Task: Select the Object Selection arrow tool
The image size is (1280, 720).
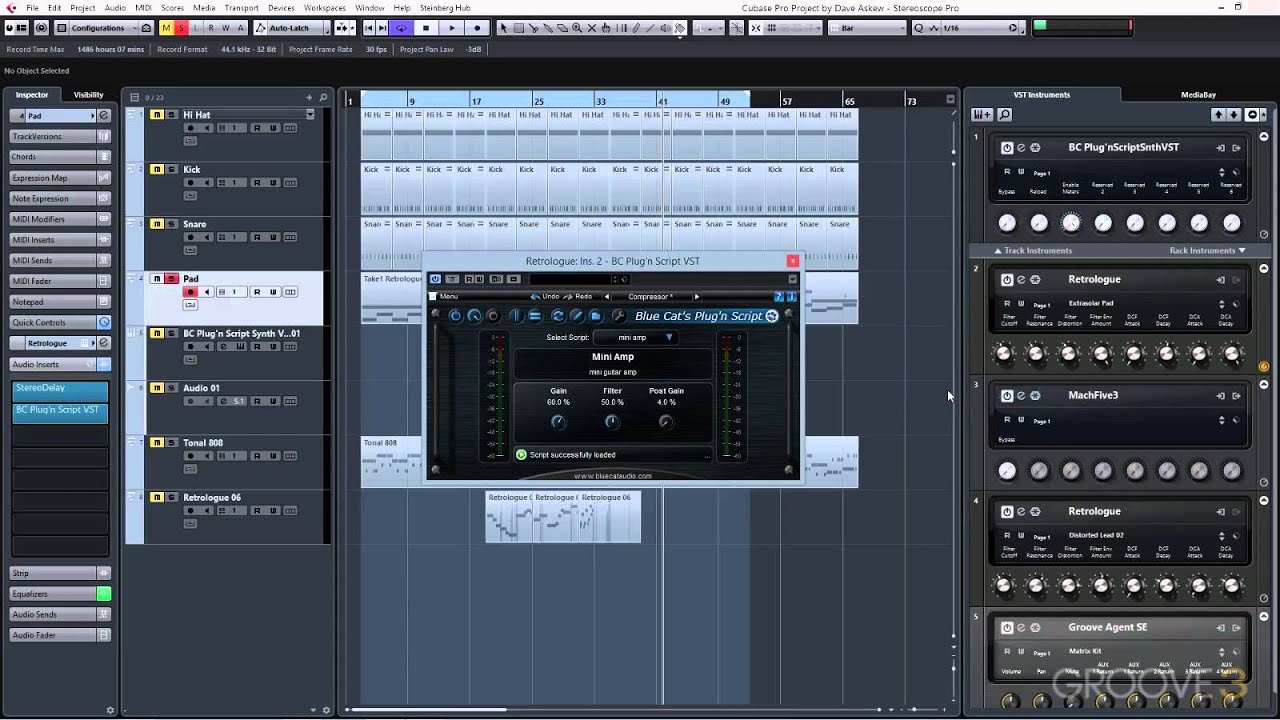Action: [x=503, y=28]
